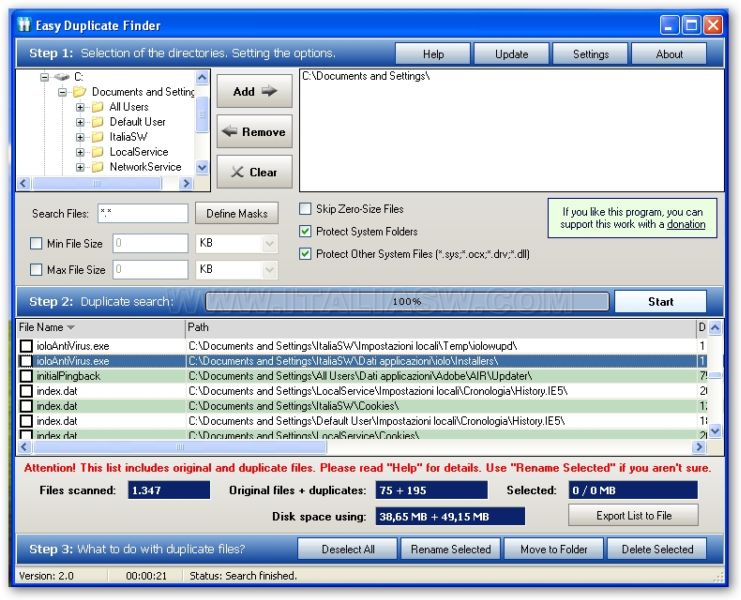Open the Help menu button
The image size is (741, 600).
(x=433, y=54)
